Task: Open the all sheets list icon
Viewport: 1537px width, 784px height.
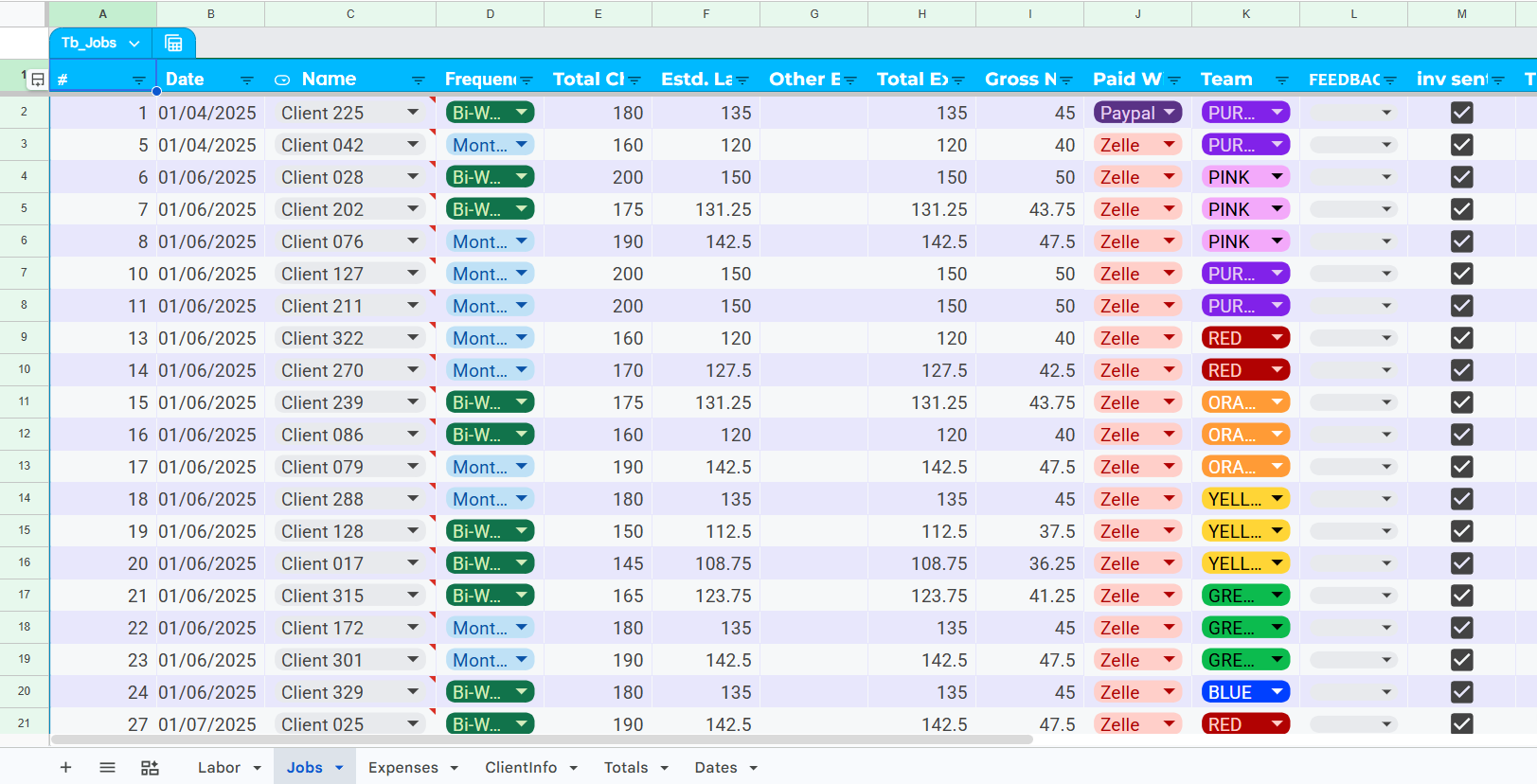Action: (107, 767)
